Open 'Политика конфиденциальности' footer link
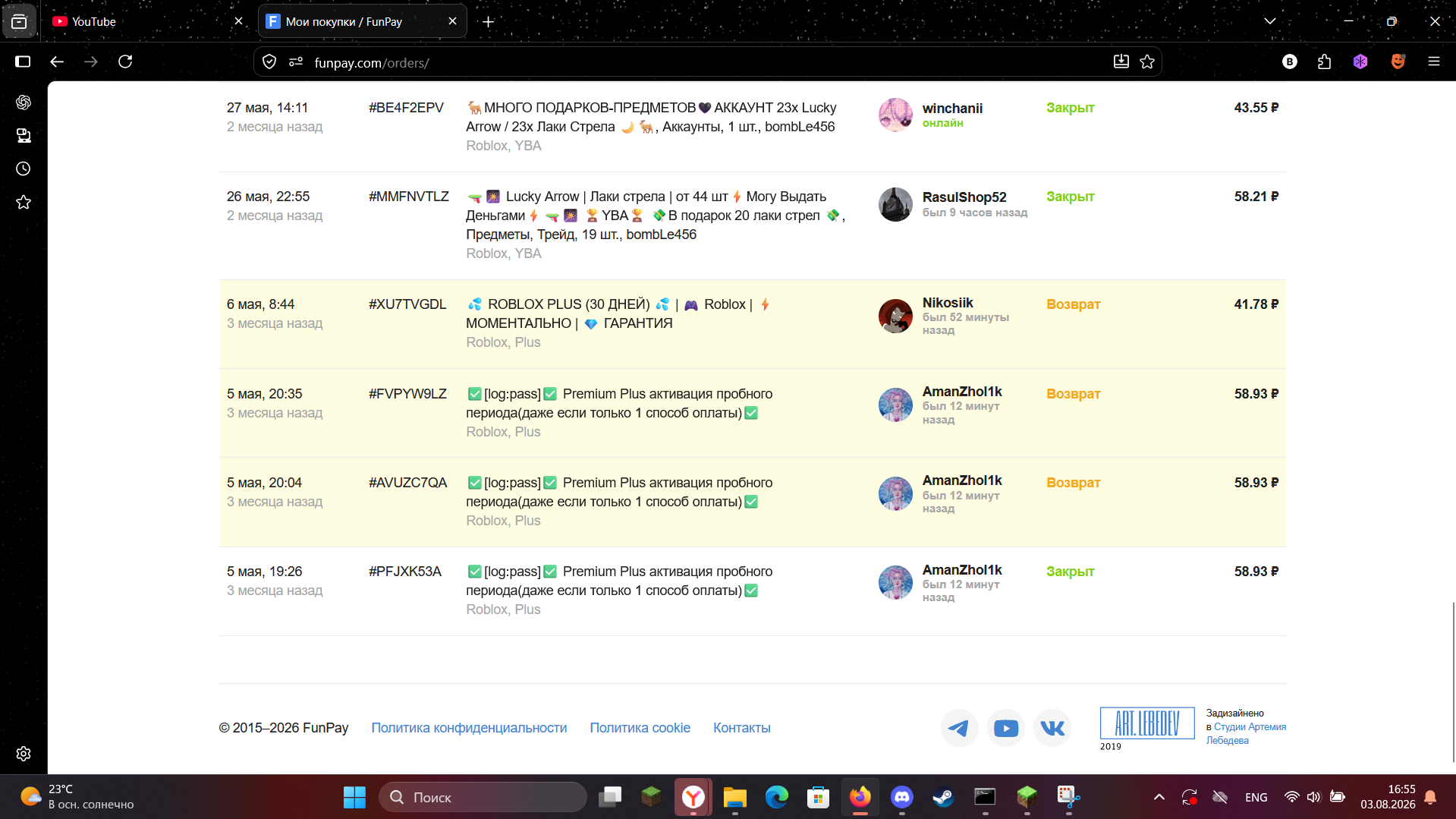The image size is (1456, 819). (x=469, y=728)
